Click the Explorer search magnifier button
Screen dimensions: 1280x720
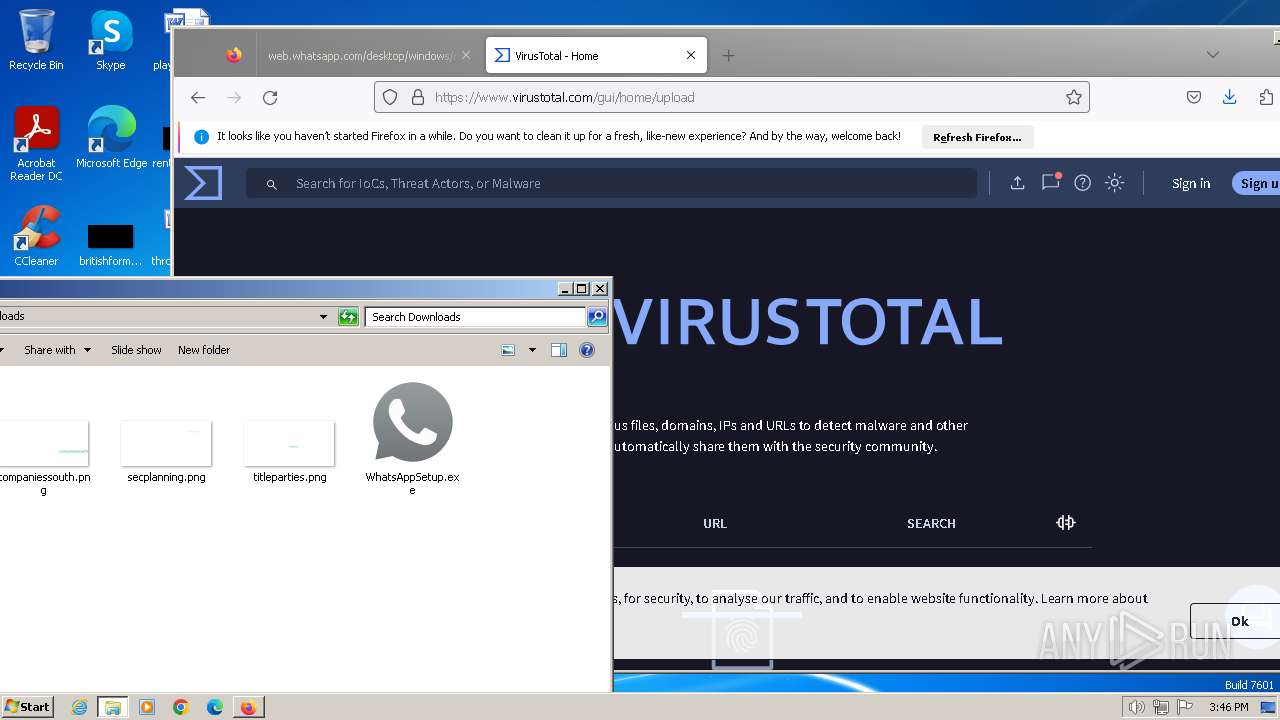(x=597, y=317)
